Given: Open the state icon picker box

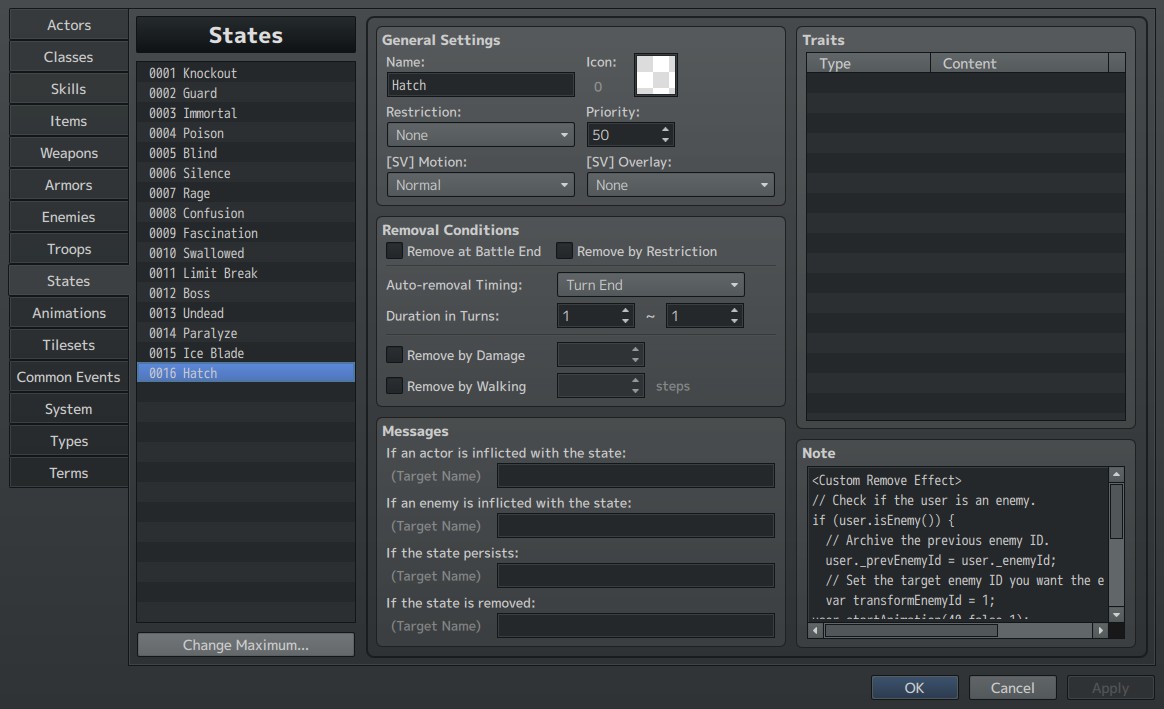Looking at the screenshot, I should point(655,75).
